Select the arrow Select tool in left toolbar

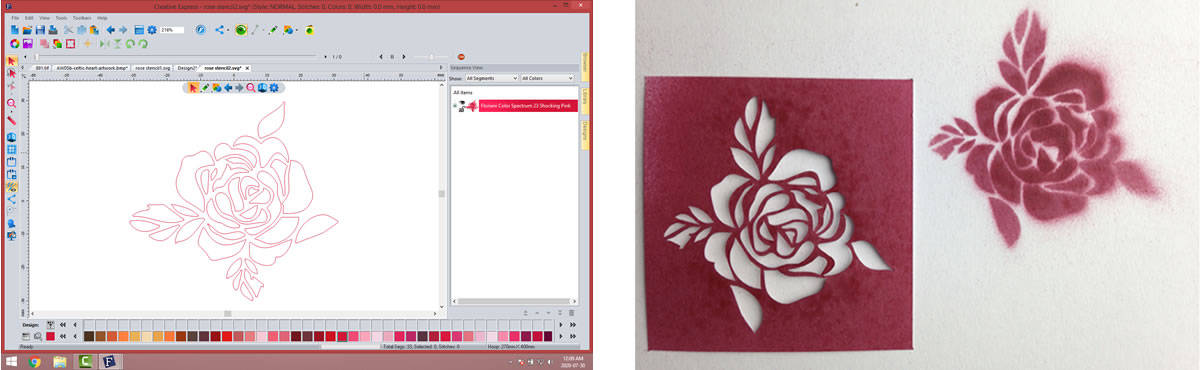(12, 61)
